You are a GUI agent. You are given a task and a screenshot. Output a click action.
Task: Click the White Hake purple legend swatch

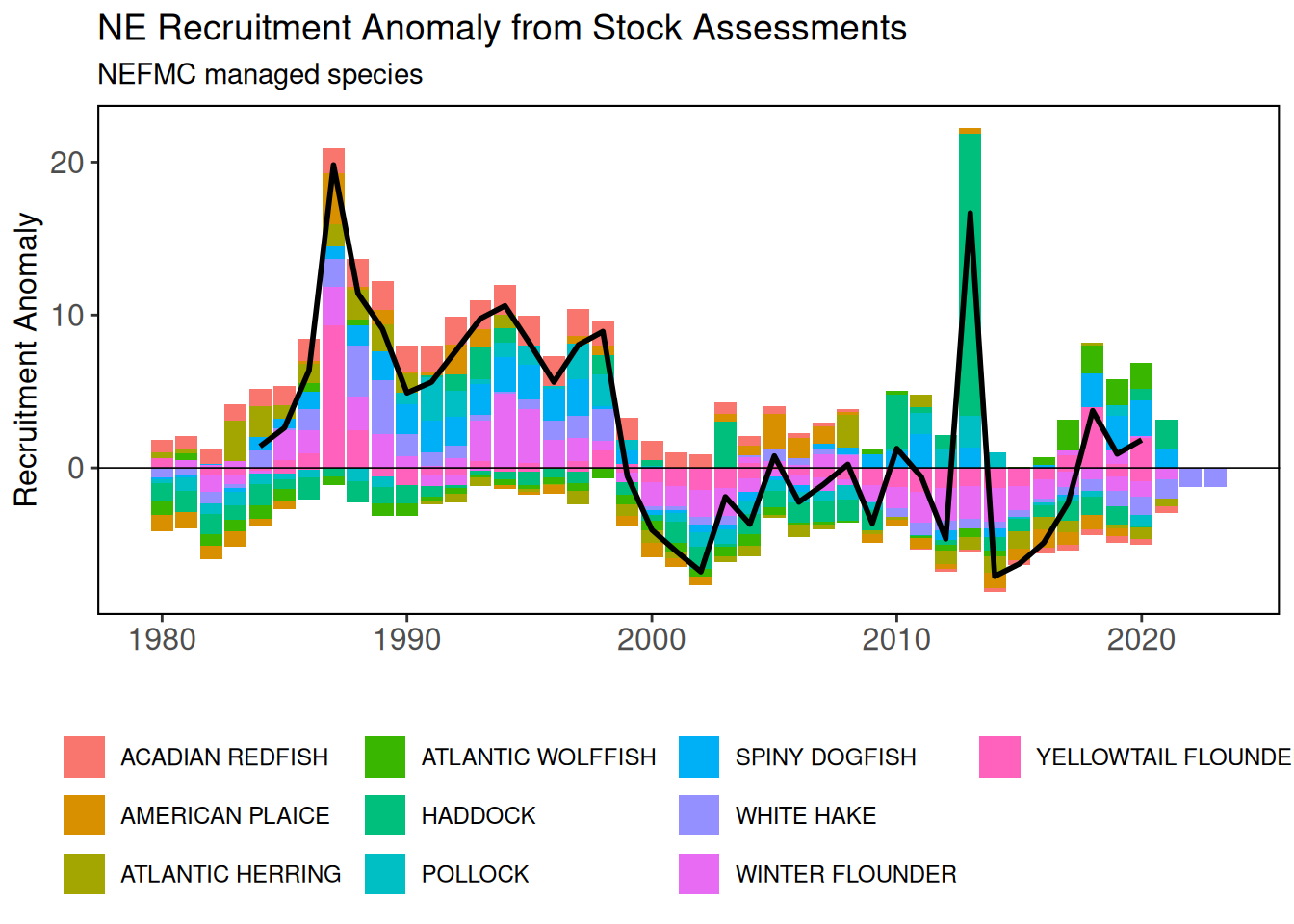pyautogui.click(x=699, y=815)
